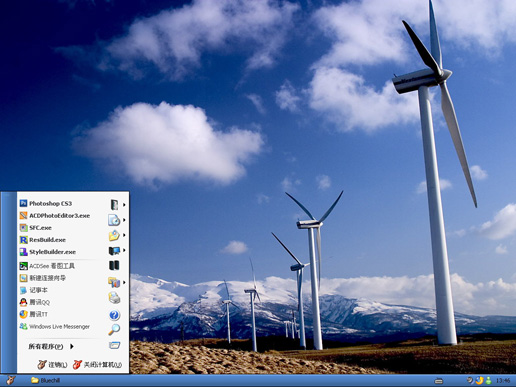Expand the arrow beside the yellow folder icon
The height and width of the screenshot is (387, 516).
(x=124, y=235)
